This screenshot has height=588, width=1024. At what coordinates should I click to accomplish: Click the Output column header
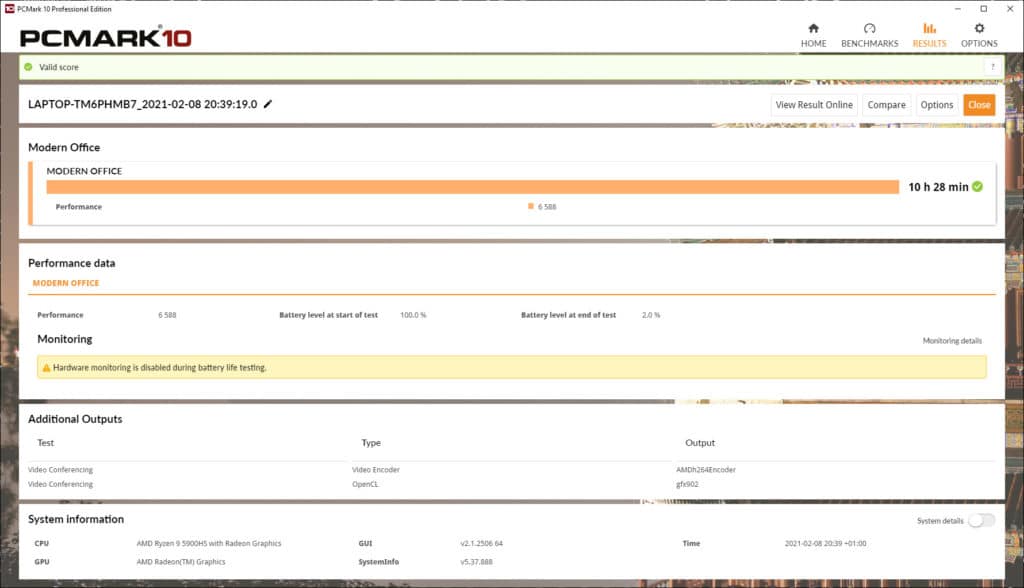[x=700, y=442]
